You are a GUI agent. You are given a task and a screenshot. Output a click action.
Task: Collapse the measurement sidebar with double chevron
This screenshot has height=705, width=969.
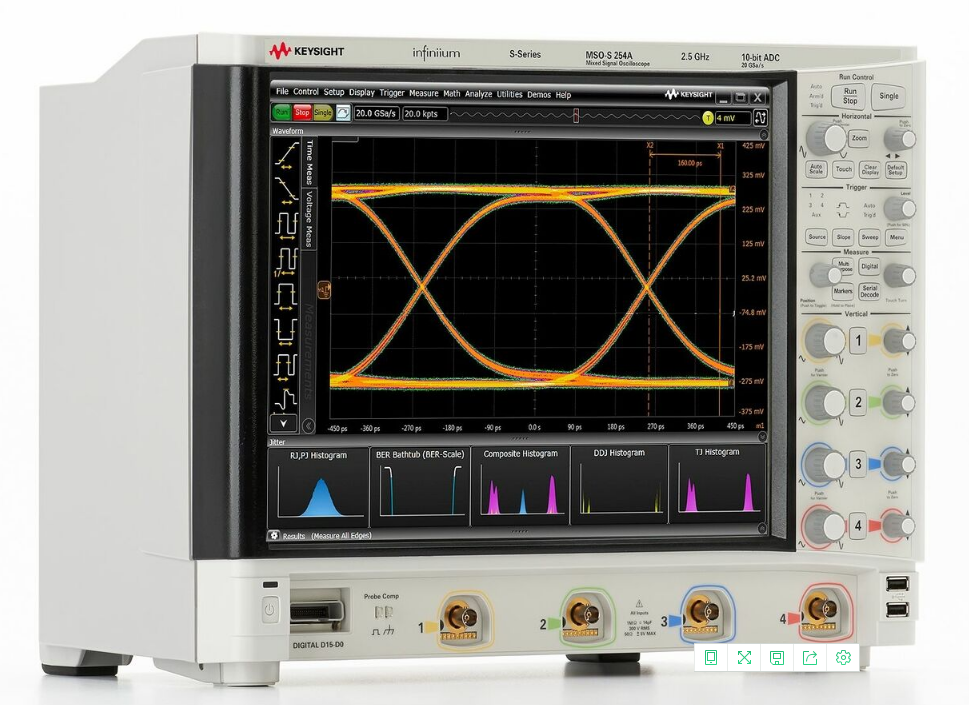point(308,425)
